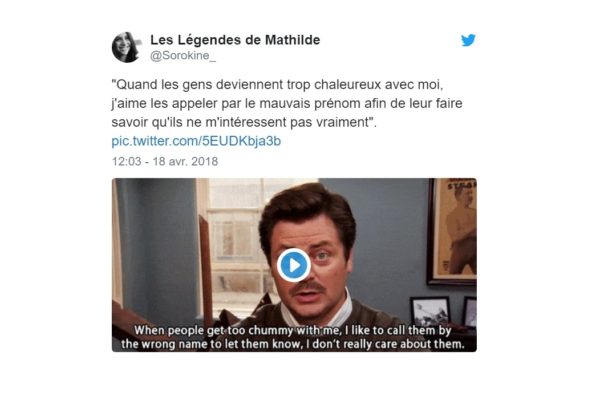Click the word chaleureux in the tweet
The width and height of the screenshot is (600, 400).
(347, 85)
